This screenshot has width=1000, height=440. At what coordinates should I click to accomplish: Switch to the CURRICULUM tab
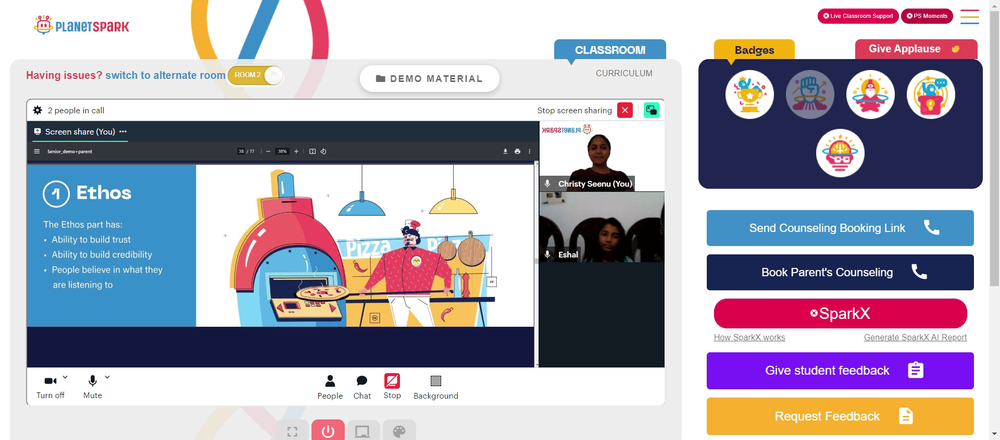(x=624, y=73)
